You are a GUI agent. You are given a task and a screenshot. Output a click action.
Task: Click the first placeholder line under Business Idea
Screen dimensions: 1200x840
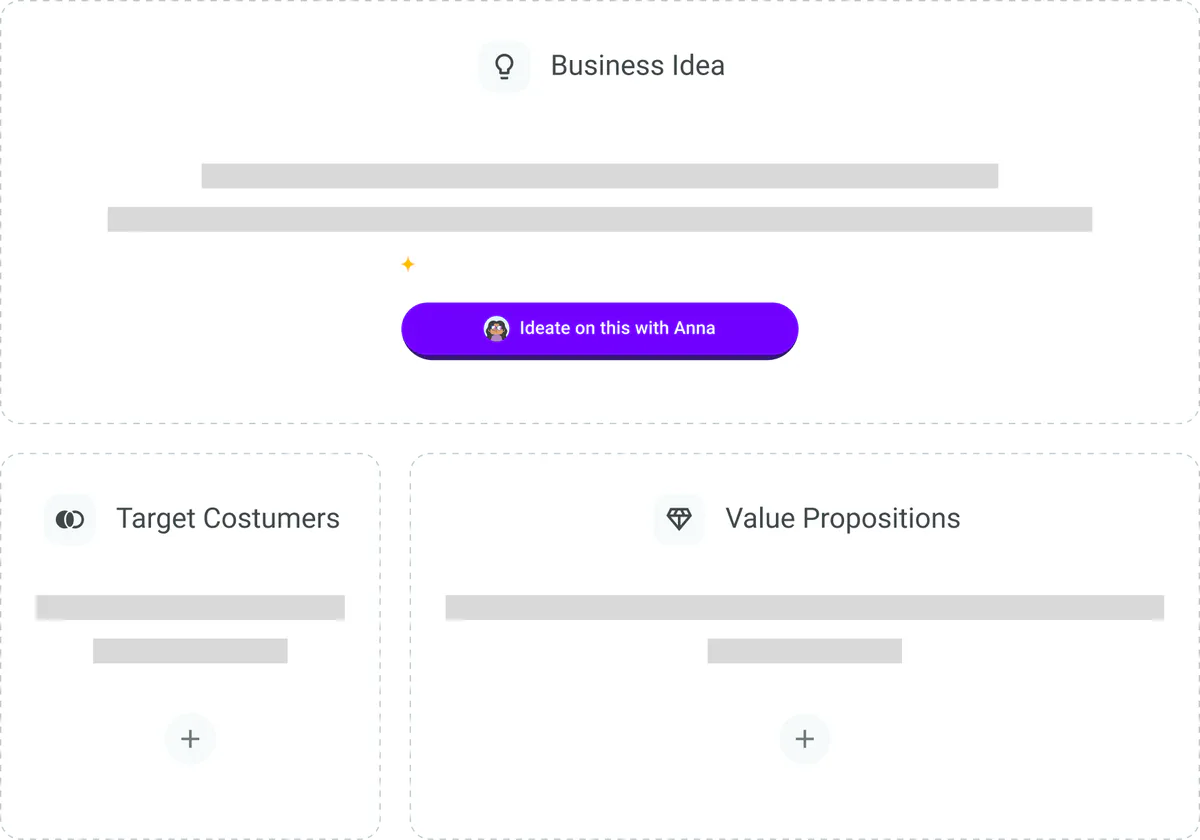coord(600,176)
